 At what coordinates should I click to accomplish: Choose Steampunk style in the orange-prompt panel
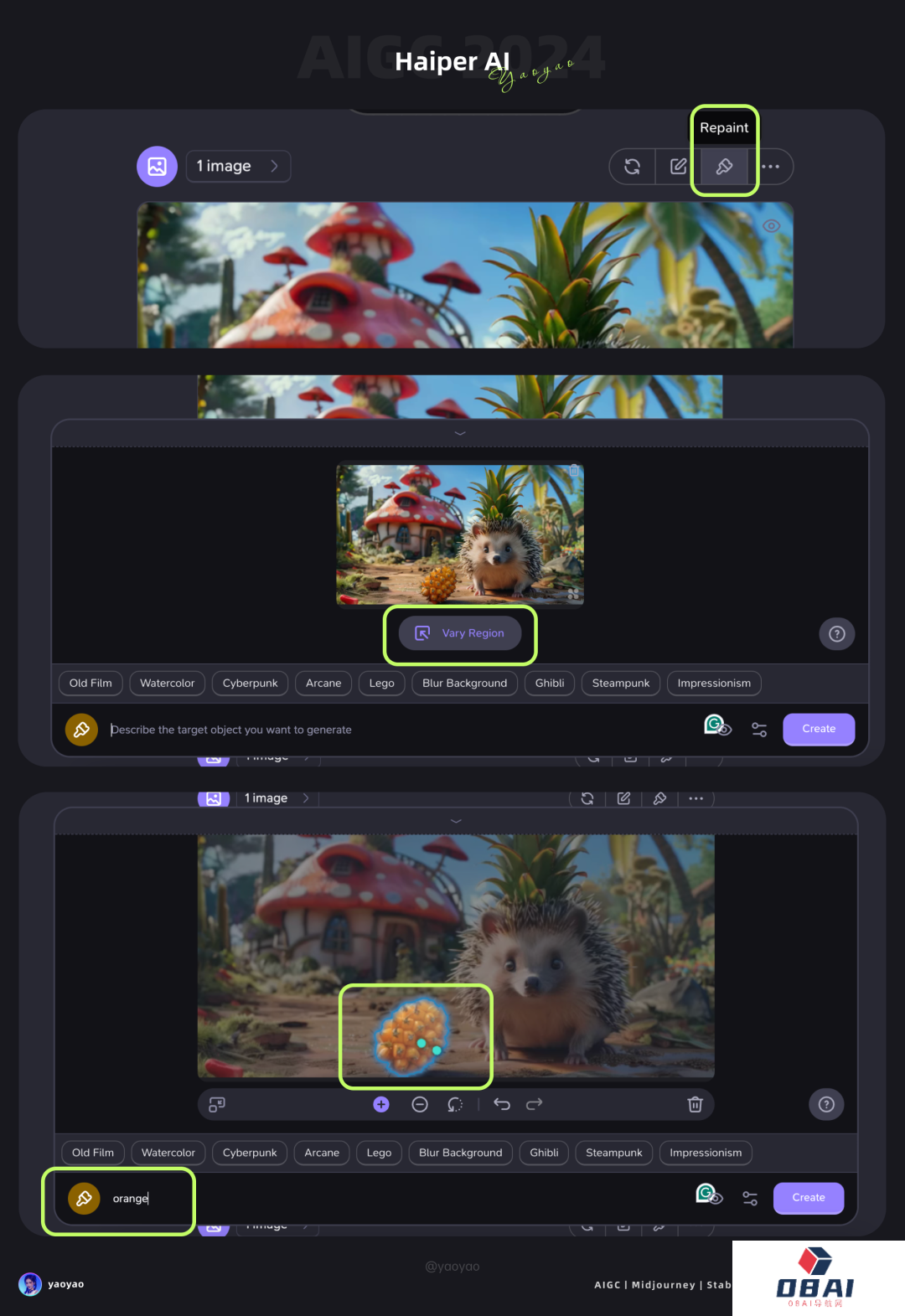614,1153
